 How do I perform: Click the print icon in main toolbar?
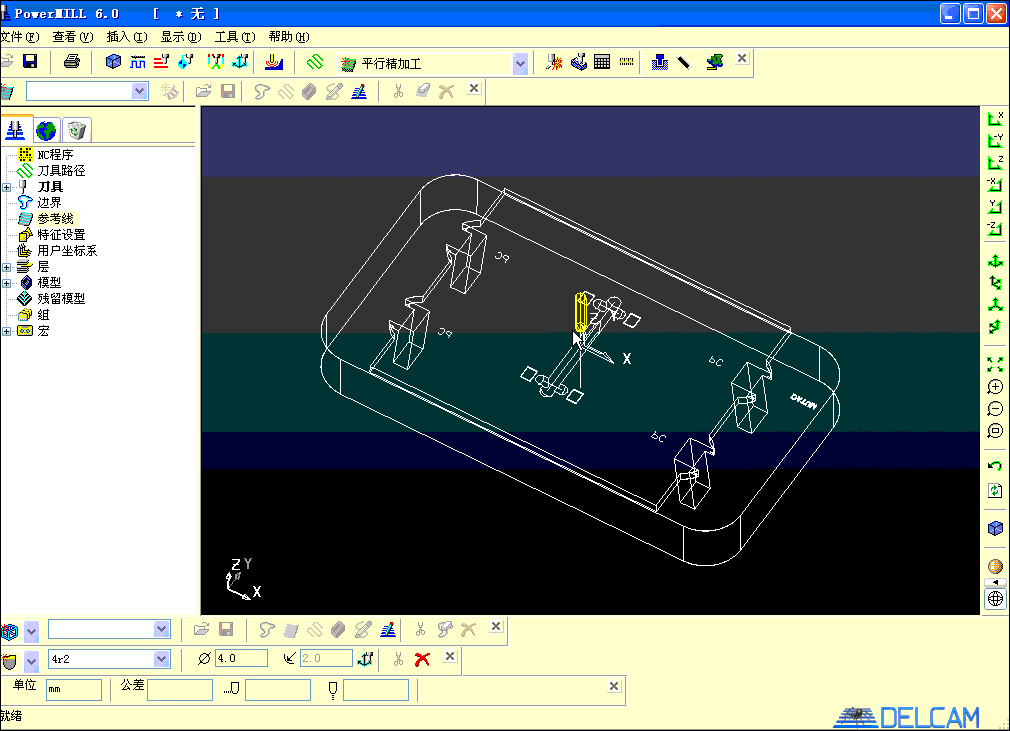point(71,61)
